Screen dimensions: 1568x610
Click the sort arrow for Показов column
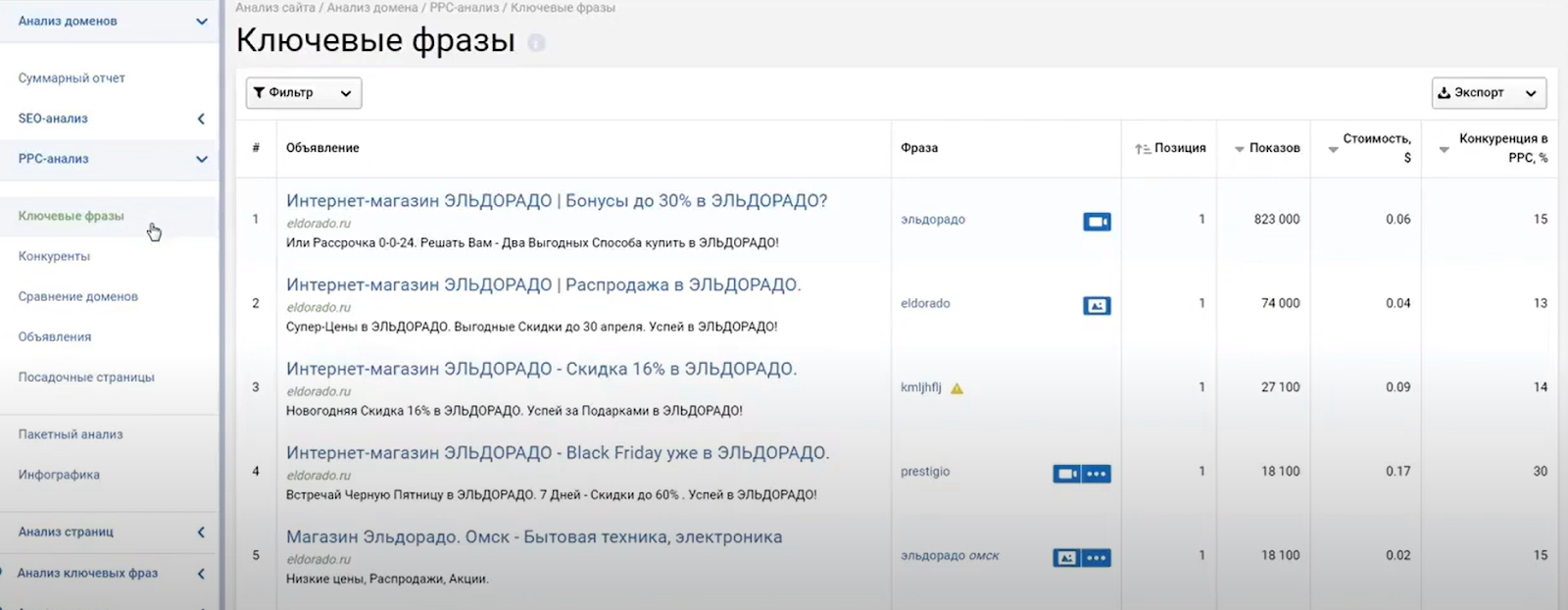1239,149
